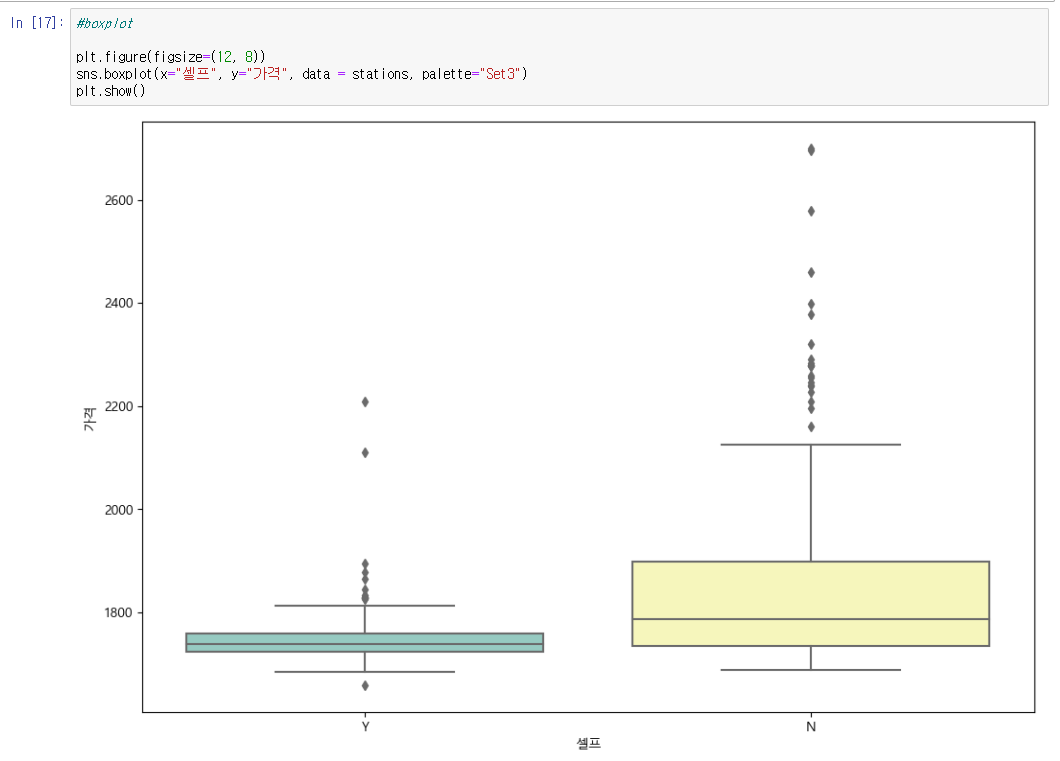Click the lowest outlier below Y whisker

[x=365, y=685]
